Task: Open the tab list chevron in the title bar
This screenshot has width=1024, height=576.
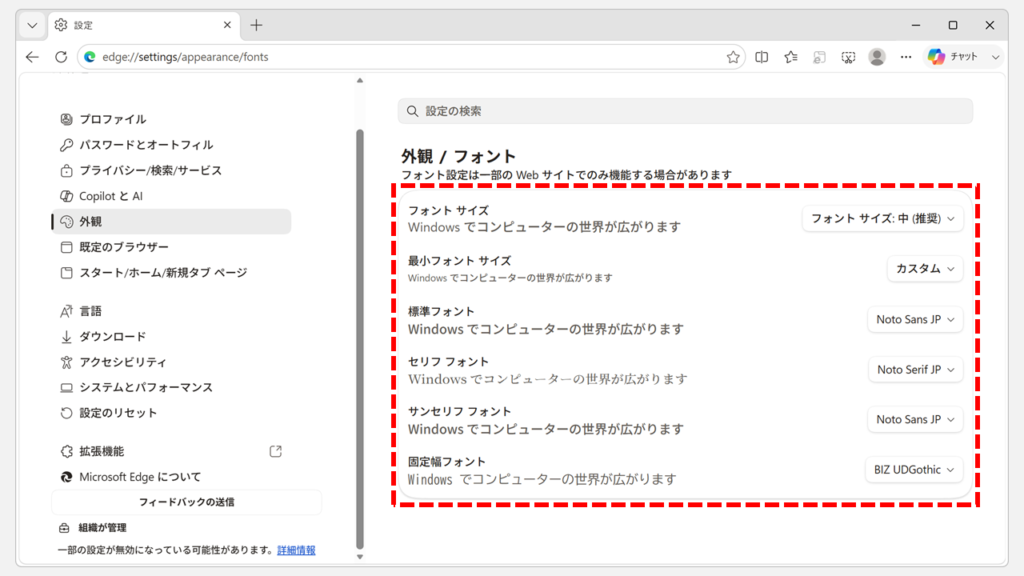Action: click(x=32, y=25)
